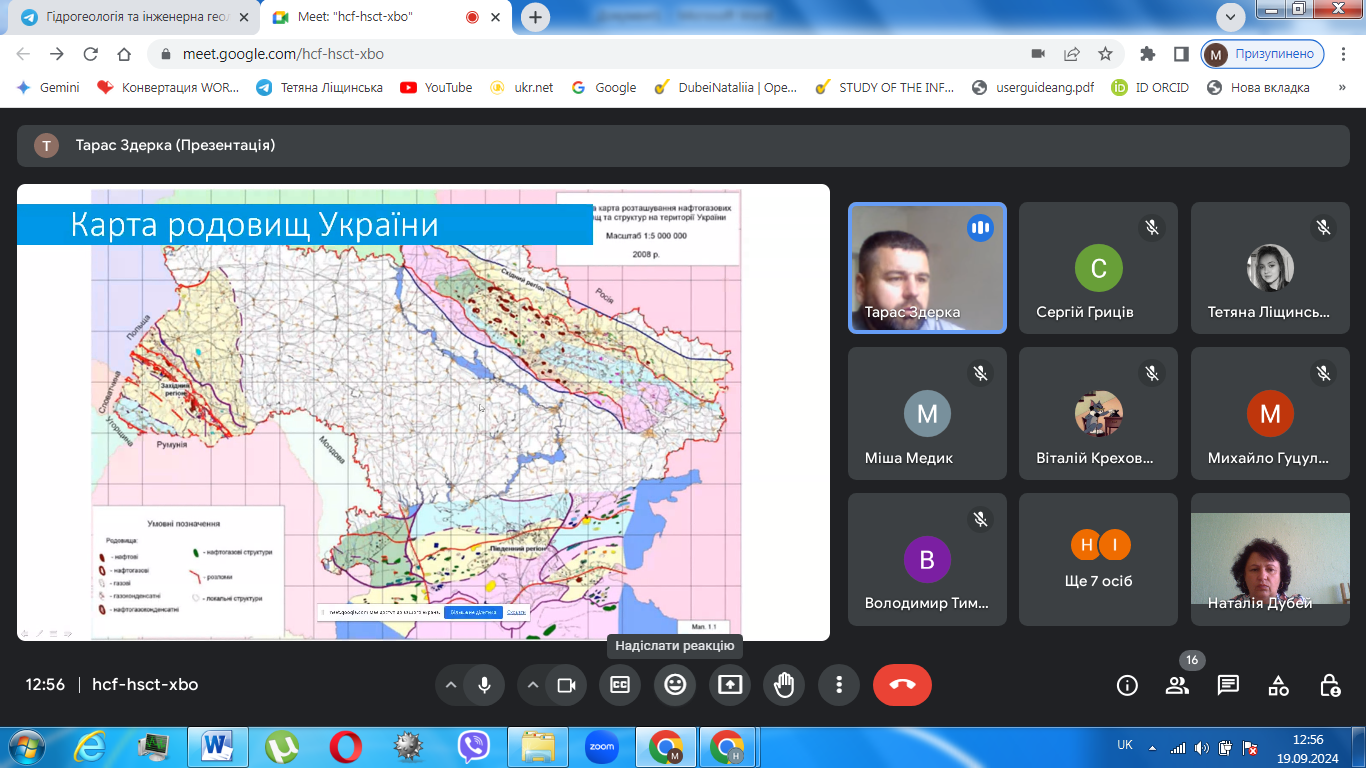This screenshot has height=768, width=1366.
Task: Open More options three-dot menu
Action: click(x=838, y=685)
